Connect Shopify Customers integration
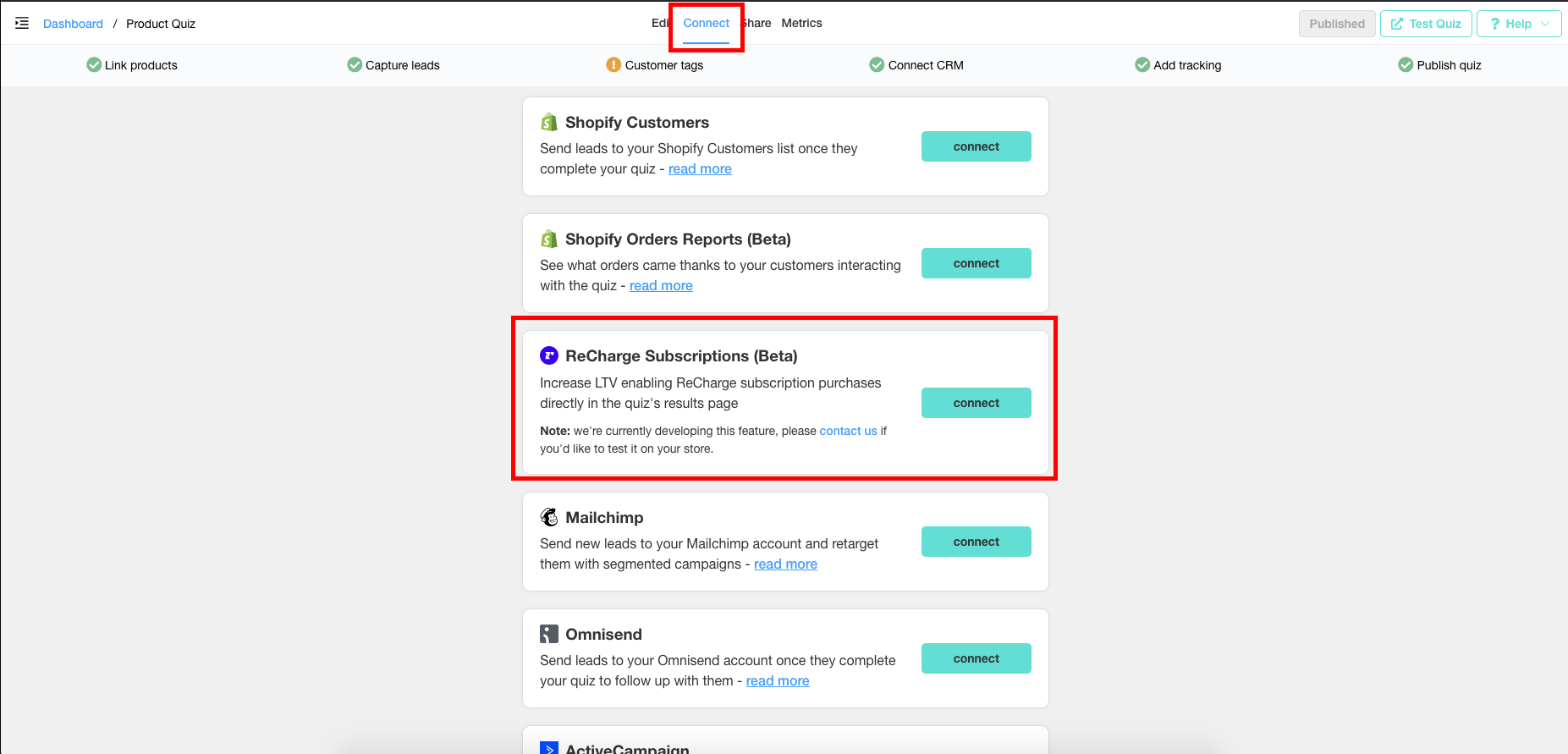The width and height of the screenshot is (1568, 754). coord(977,146)
